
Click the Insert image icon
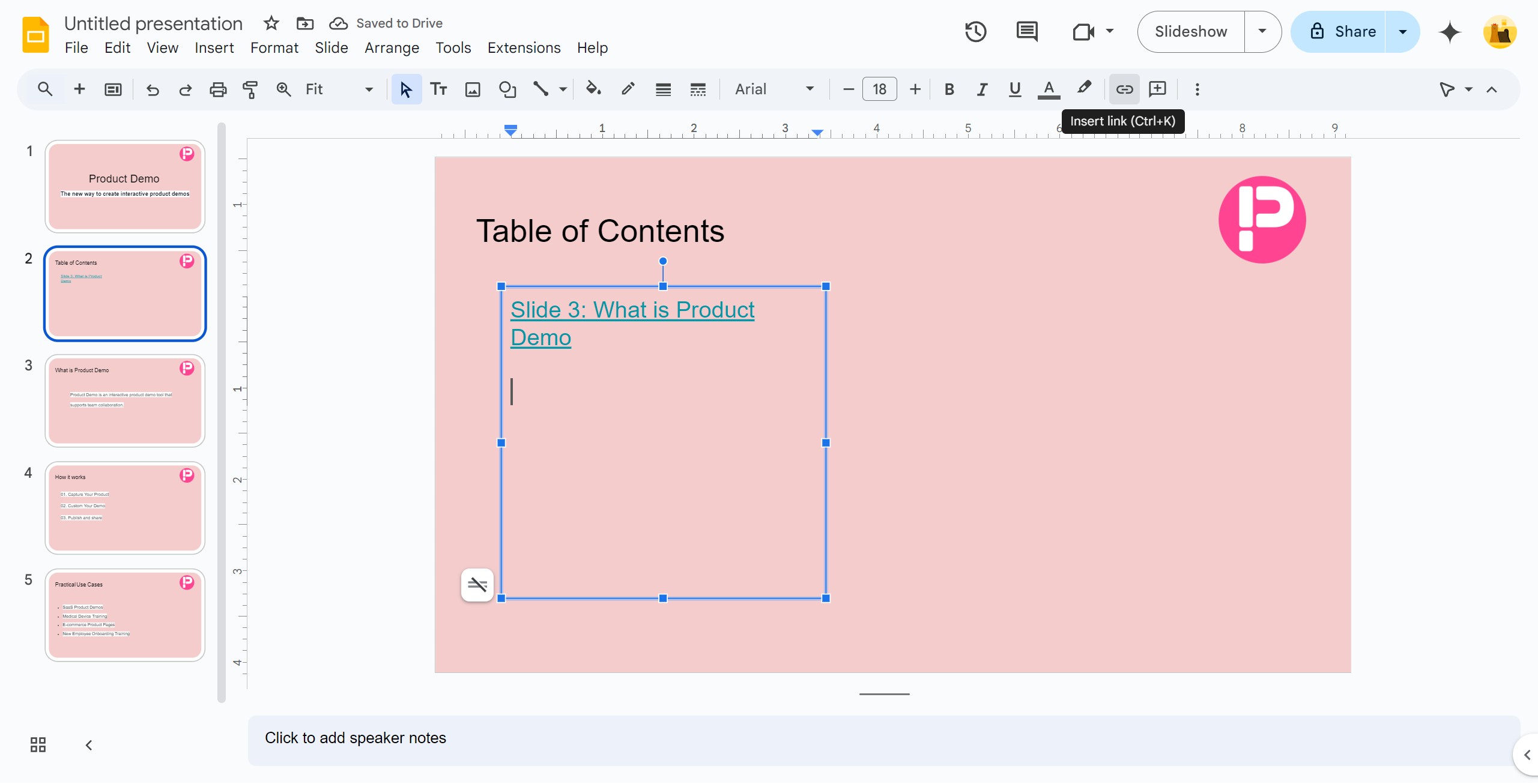pyautogui.click(x=473, y=89)
